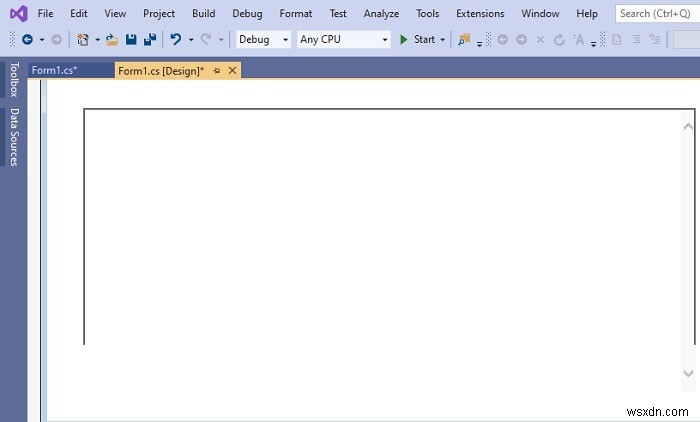Open a file using the folder icon
The width and height of the screenshot is (700, 422).
(112, 40)
